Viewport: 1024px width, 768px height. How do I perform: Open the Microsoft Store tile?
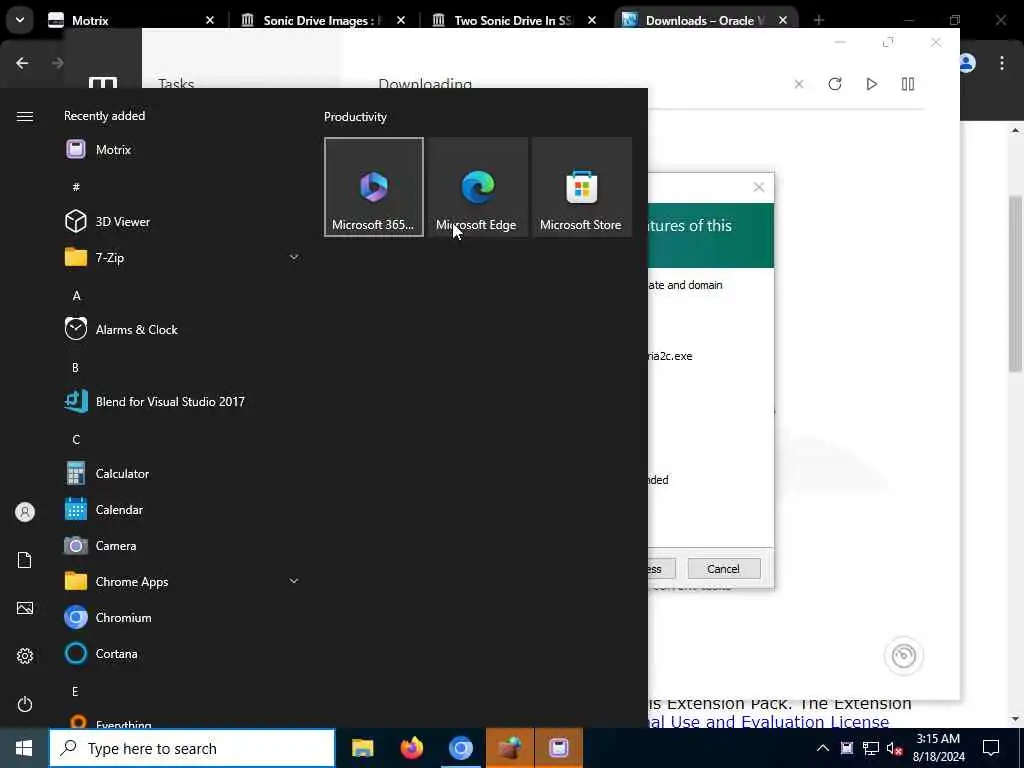click(582, 187)
